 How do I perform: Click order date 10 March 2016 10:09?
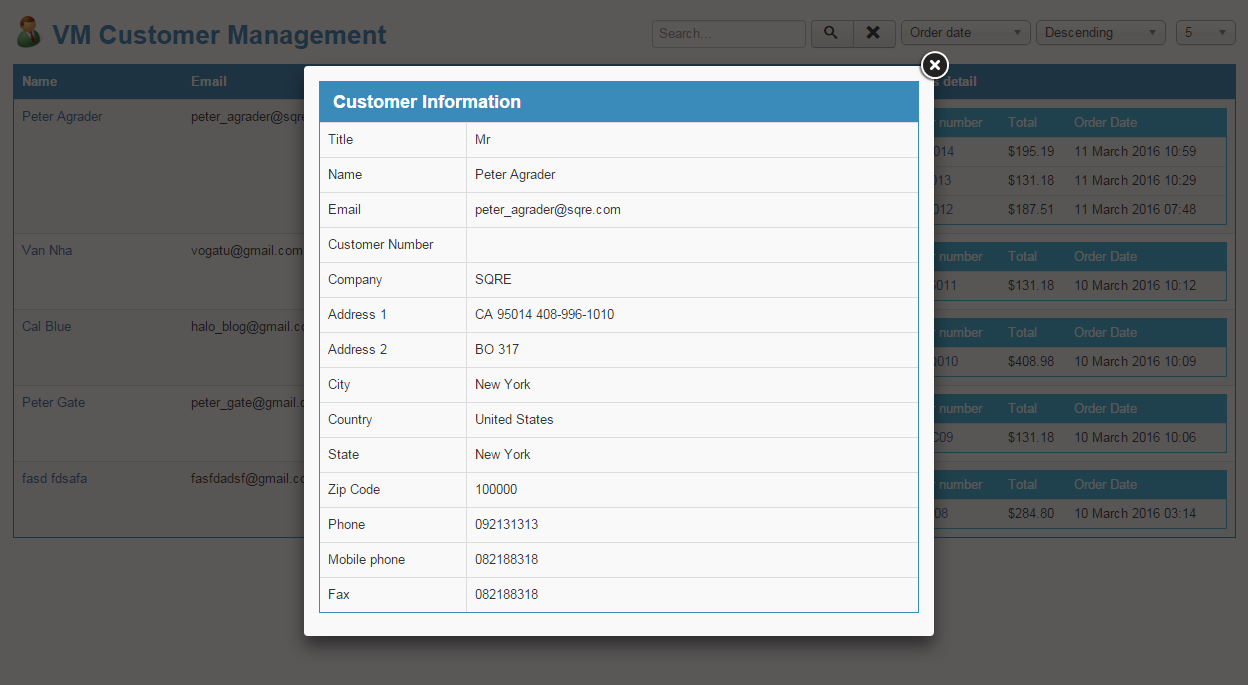pyautogui.click(x=1135, y=361)
